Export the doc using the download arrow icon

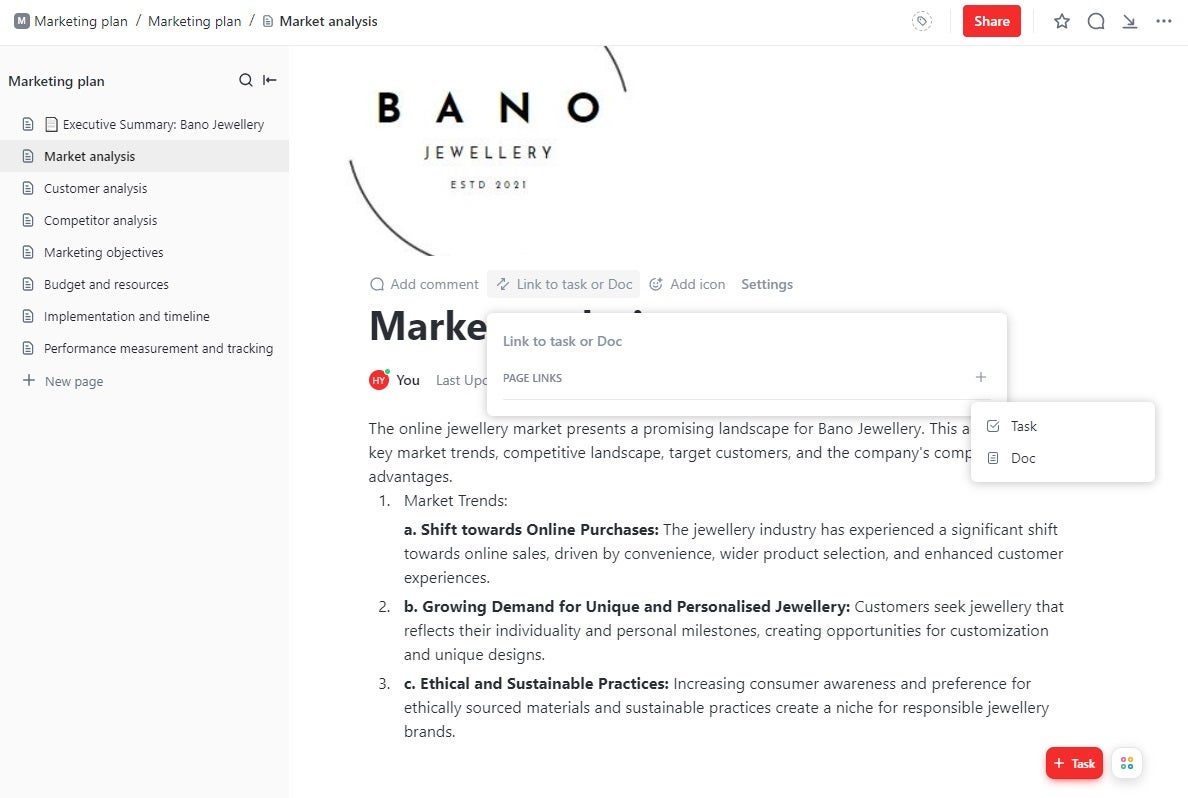1130,20
